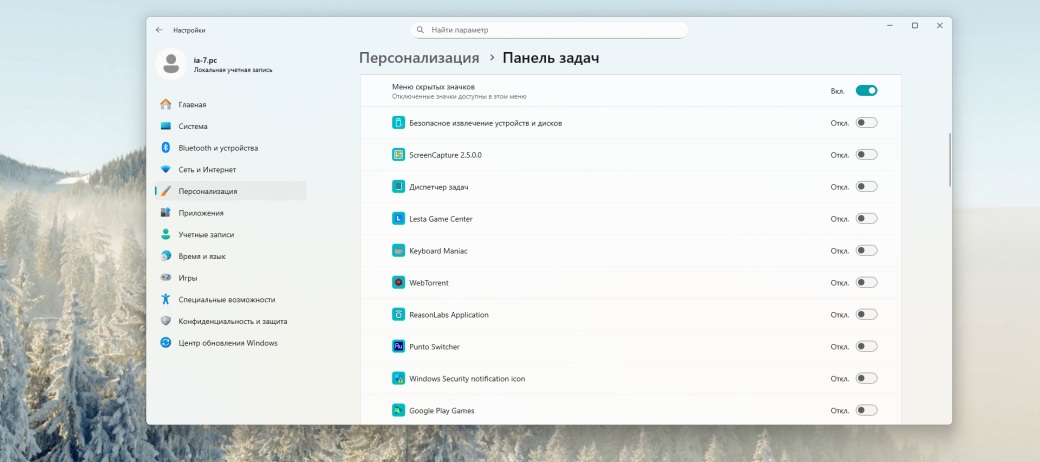Click the Lesta Game Center label
Image resolution: width=1040 pixels, height=462 pixels.
[x=441, y=219]
